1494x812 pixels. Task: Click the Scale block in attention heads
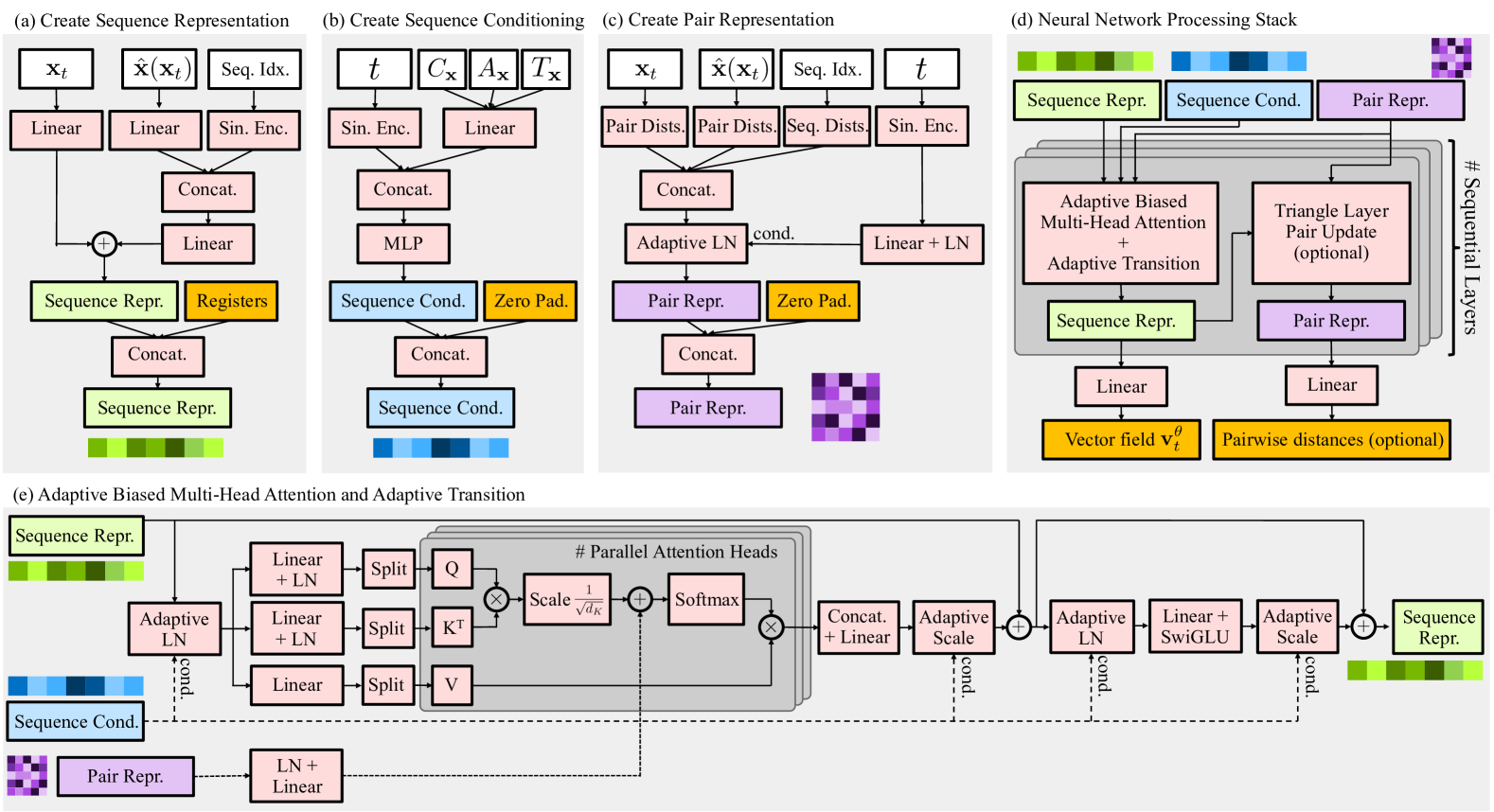[x=565, y=600]
